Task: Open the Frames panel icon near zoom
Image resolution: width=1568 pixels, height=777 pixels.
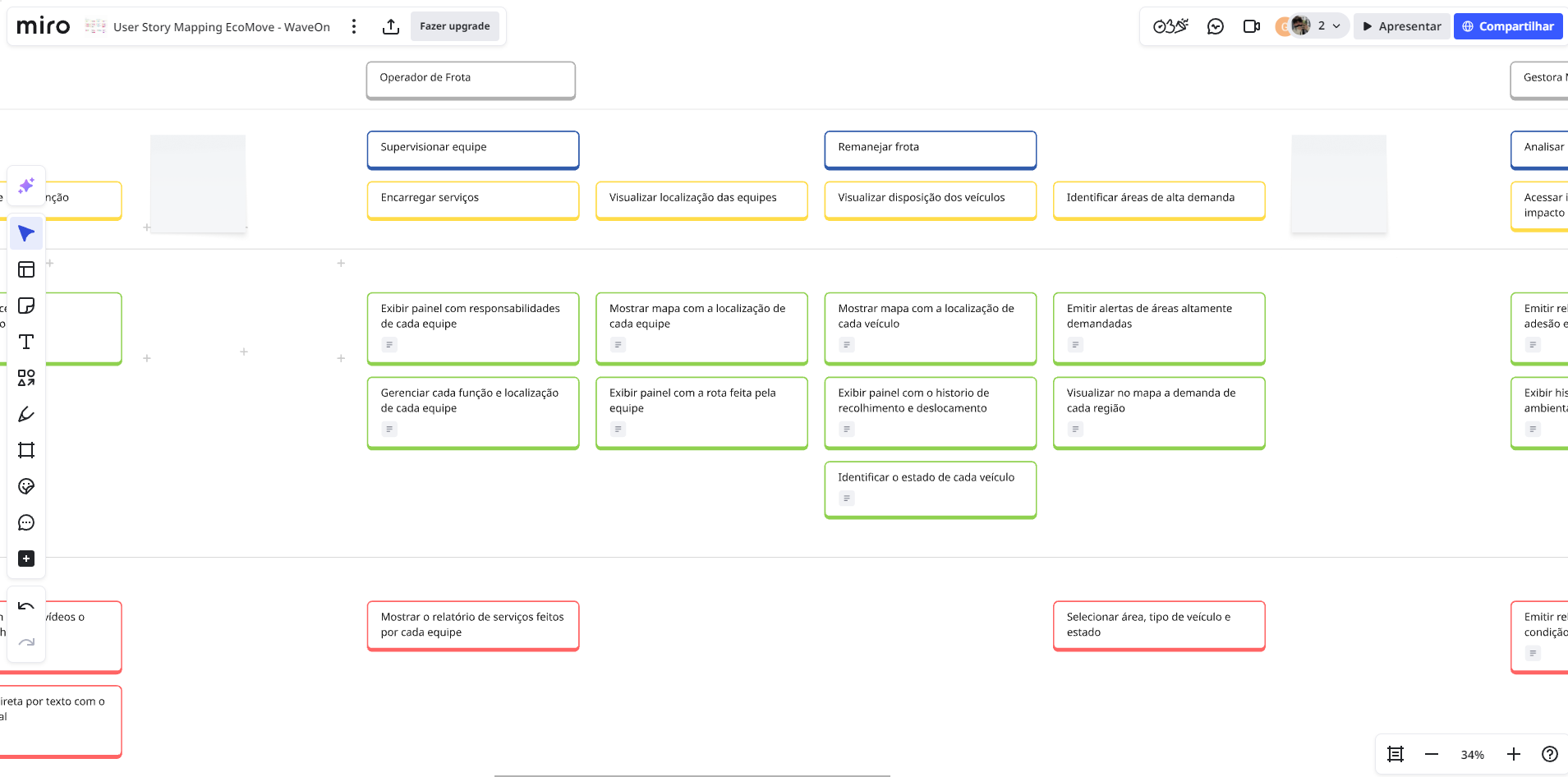Action: click(x=1396, y=754)
